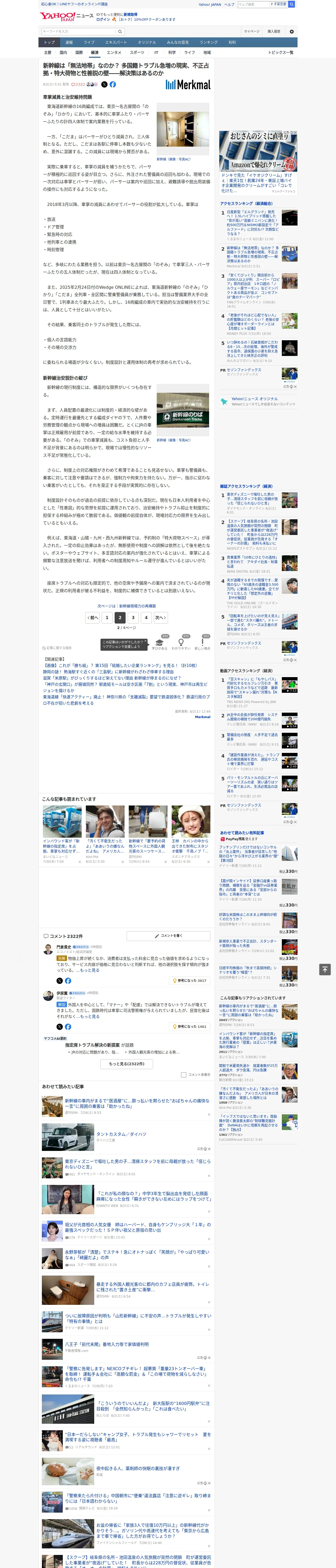The width and height of the screenshot is (336, 1568).
Task: Click the scroll-to-top arrow button
Action: coord(325,969)
